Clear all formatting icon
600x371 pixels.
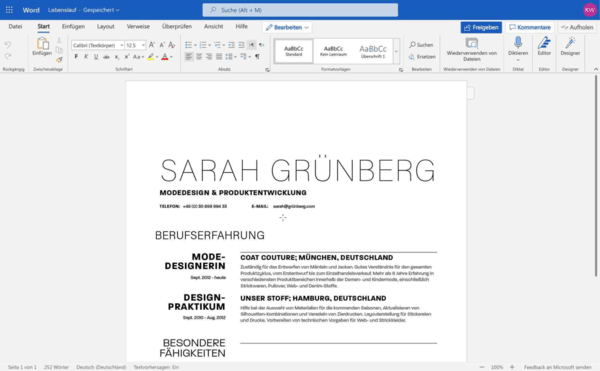click(172, 45)
